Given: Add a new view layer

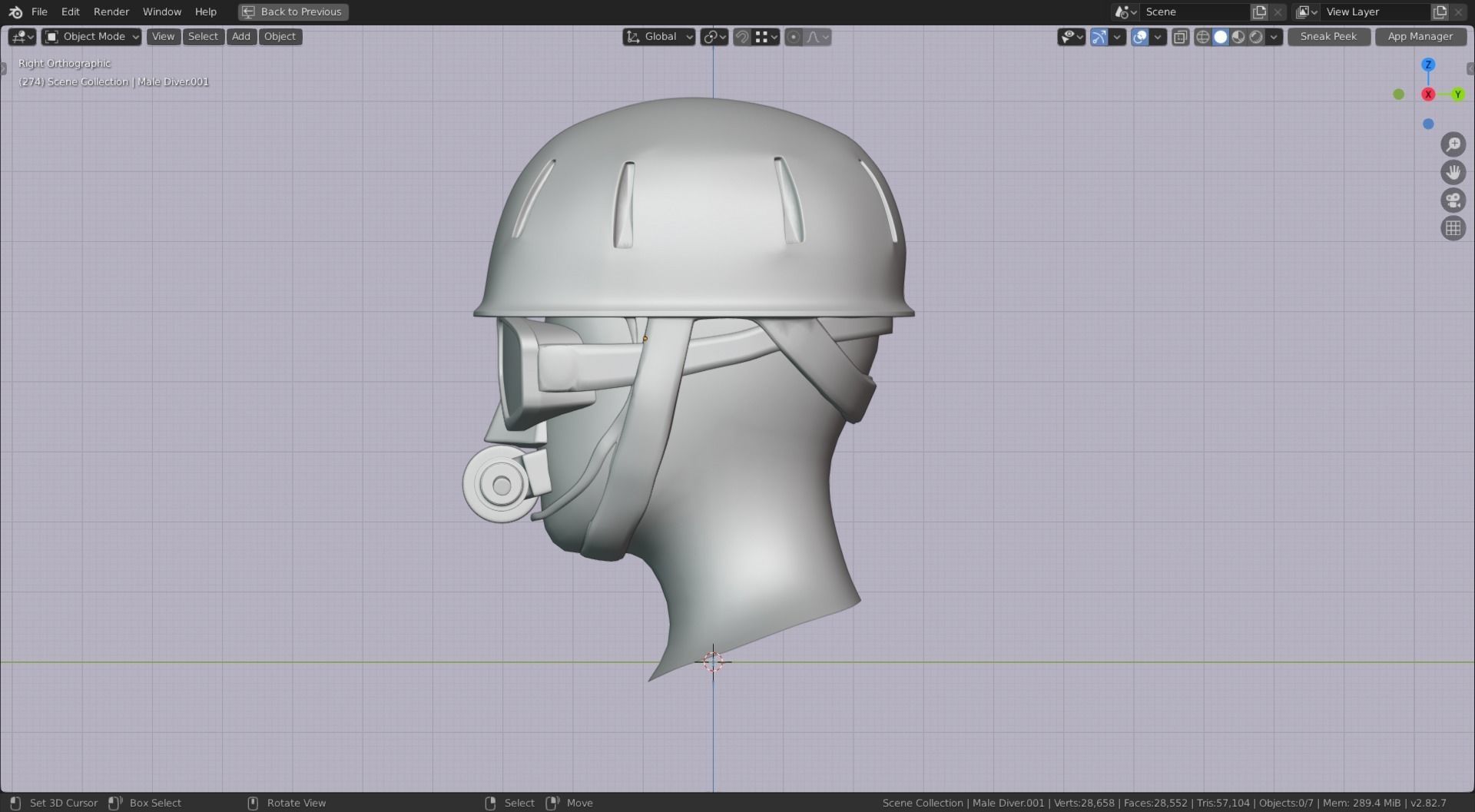Looking at the screenshot, I should 1440,12.
